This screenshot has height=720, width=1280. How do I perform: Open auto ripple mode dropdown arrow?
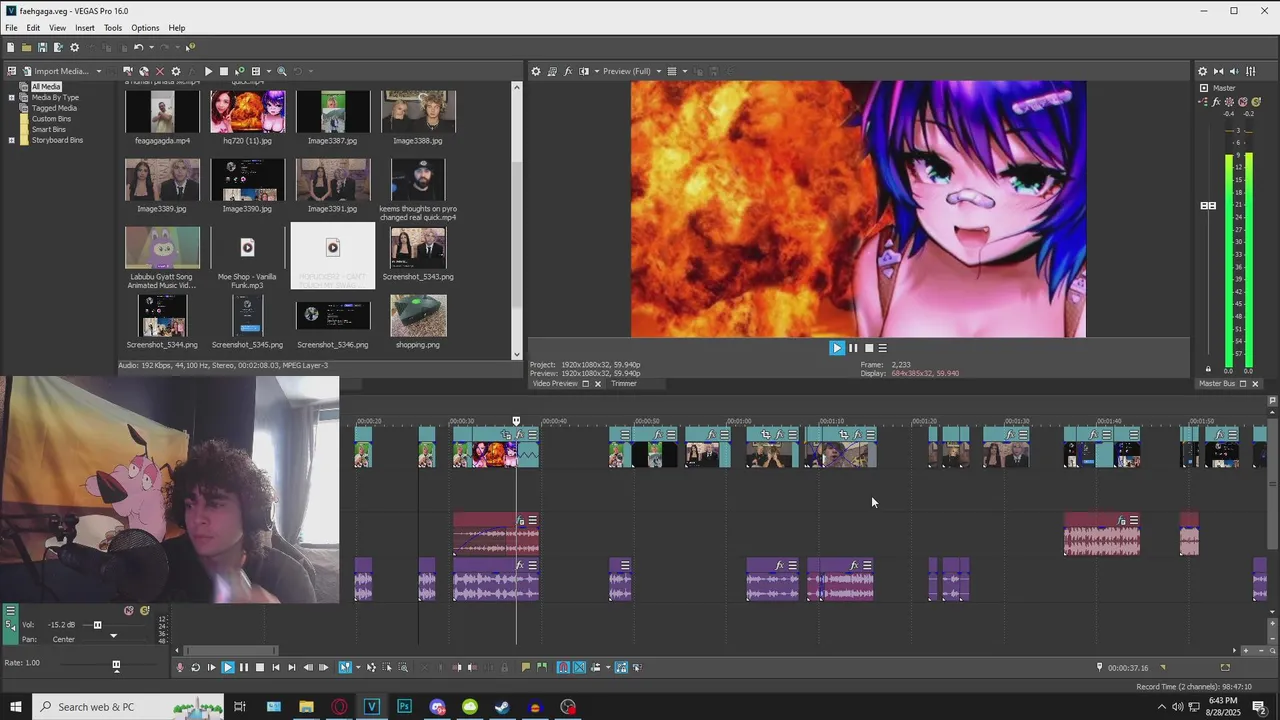coord(608,667)
